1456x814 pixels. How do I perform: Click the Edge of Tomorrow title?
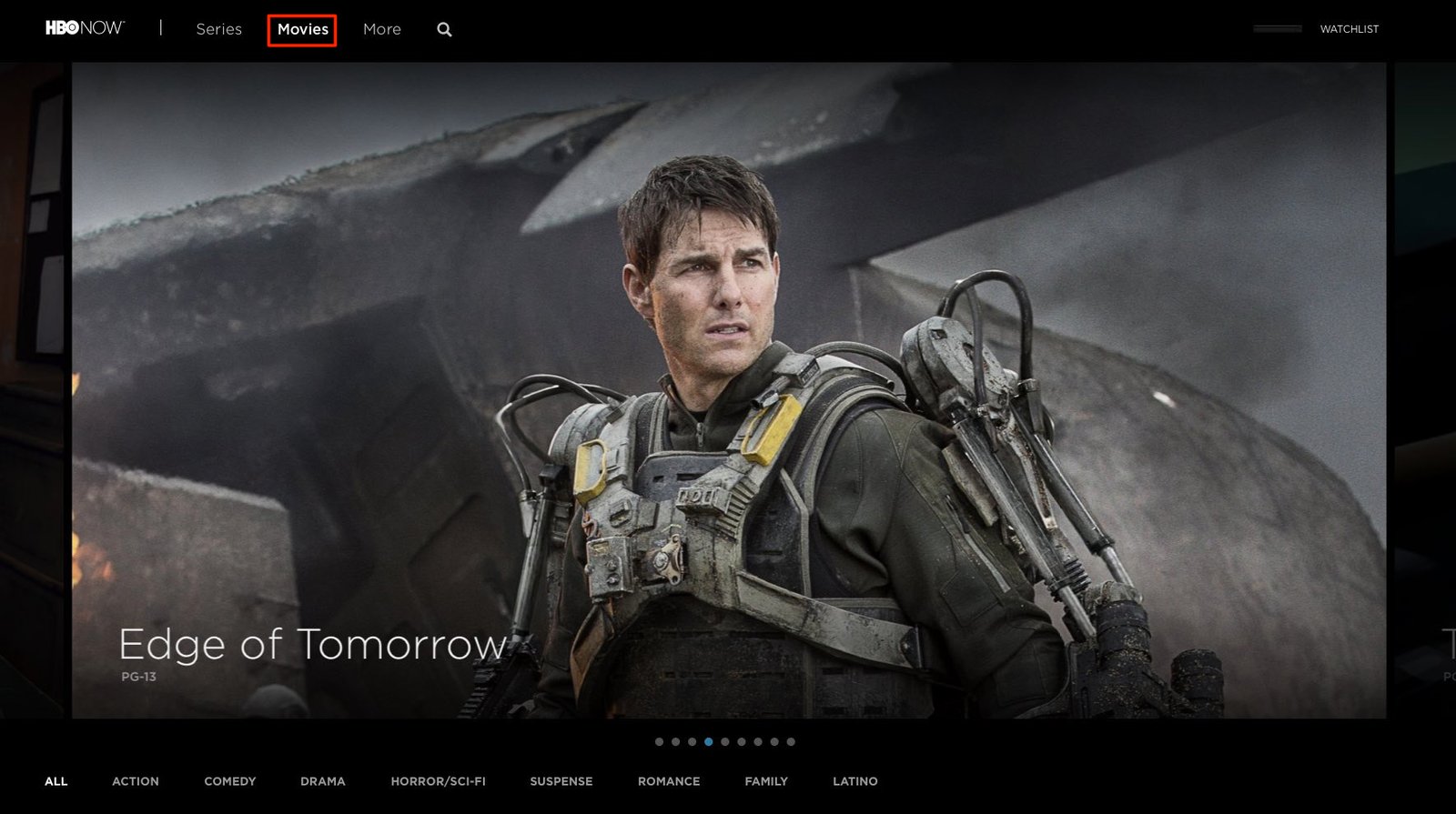click(313, 644)
